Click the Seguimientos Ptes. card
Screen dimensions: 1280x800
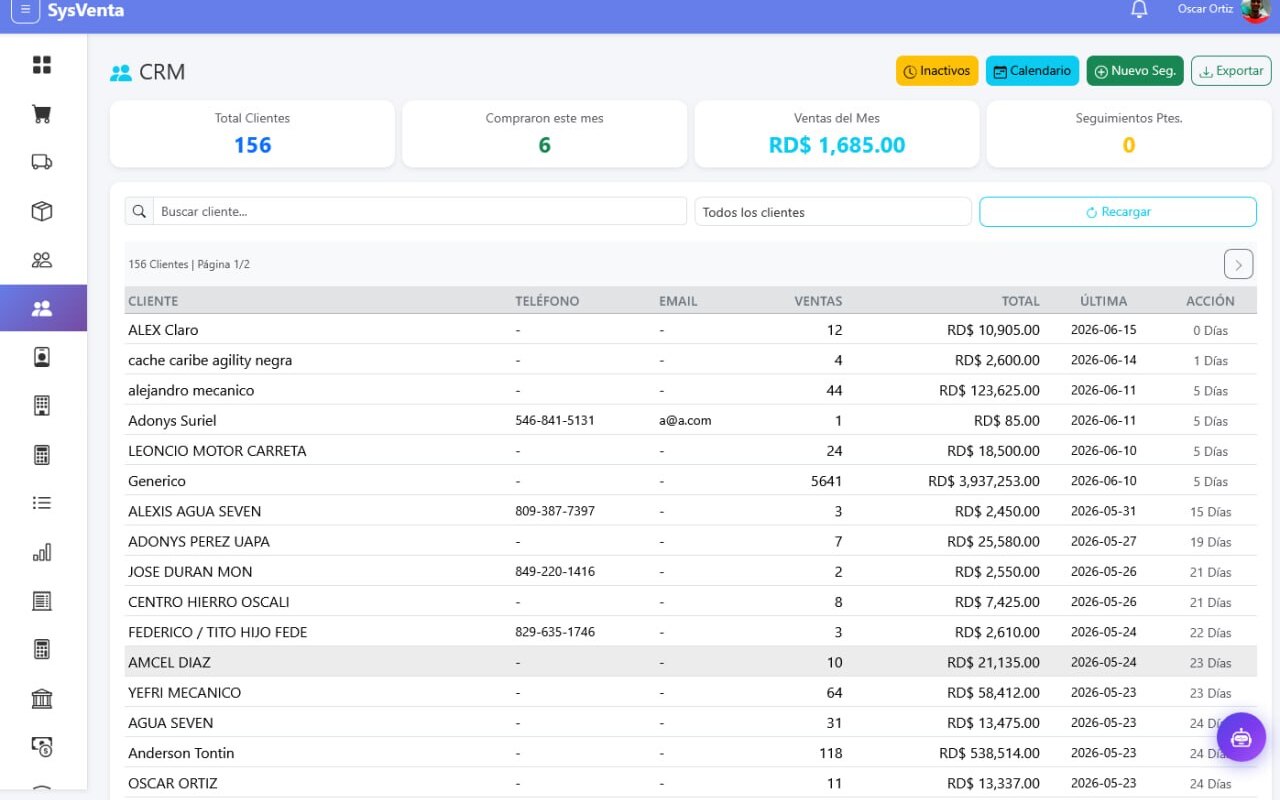click(x=1129, y=134)
